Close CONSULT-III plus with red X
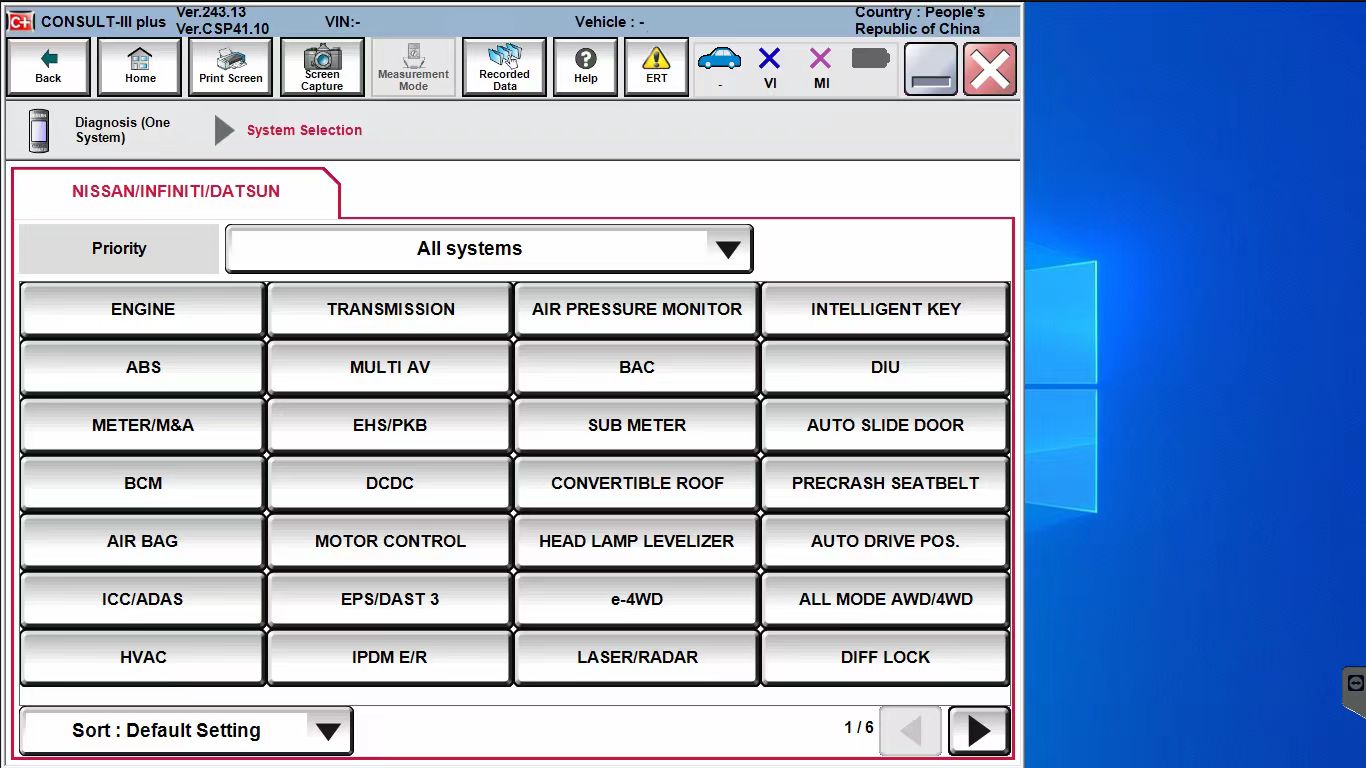The width and height of the screenshot is (1366, 768). (x=990, y=69)
